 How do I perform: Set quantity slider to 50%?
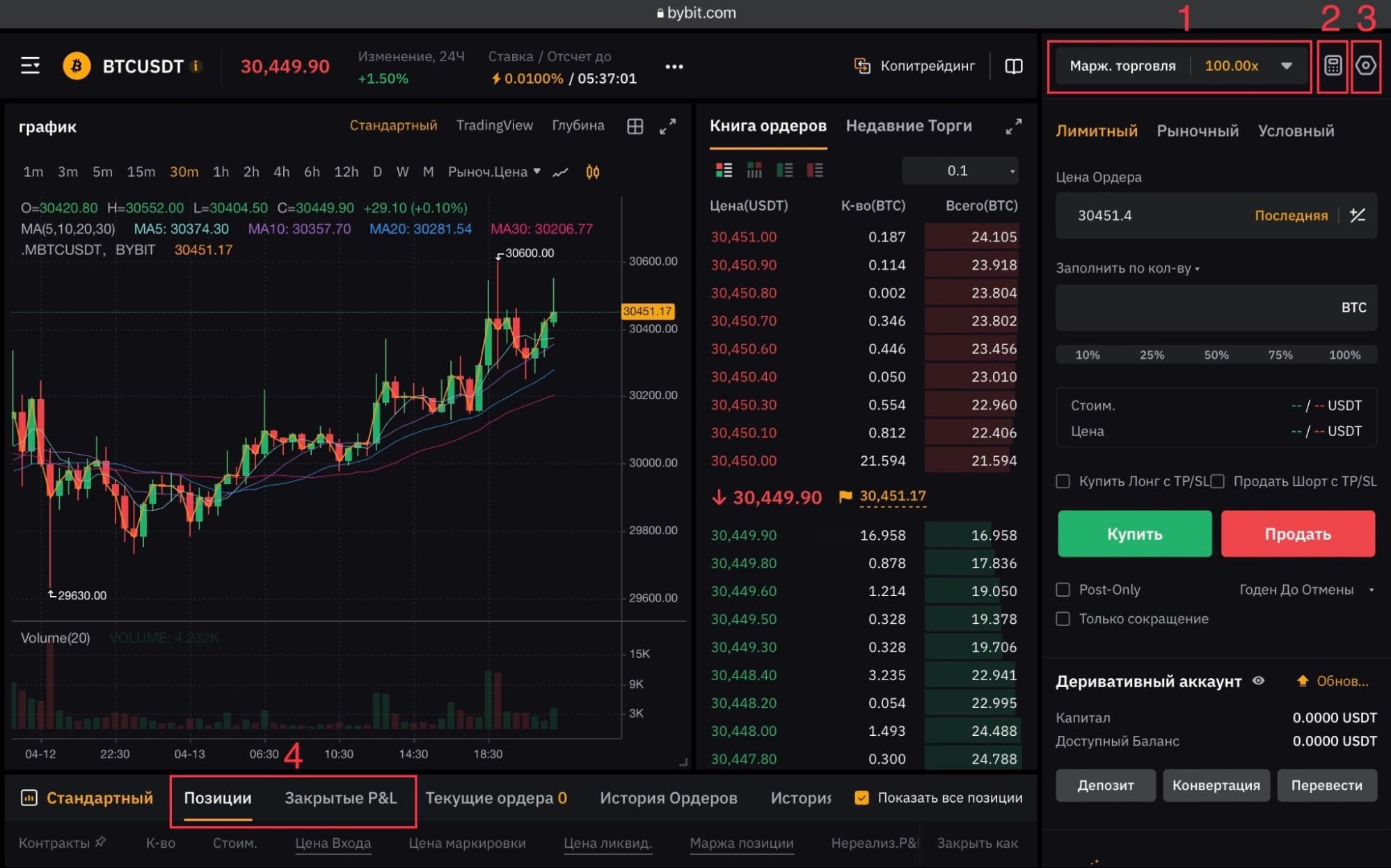pyautogui.click(x=1216, y=355)
